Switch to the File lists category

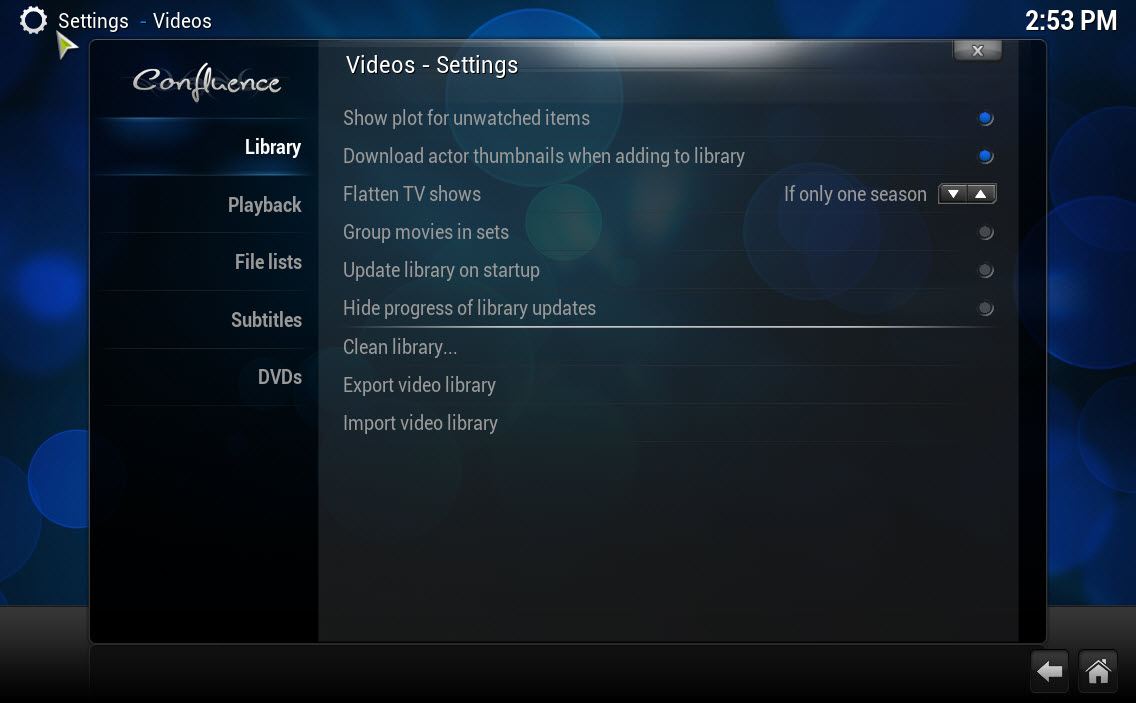click(x=268, y=262)
